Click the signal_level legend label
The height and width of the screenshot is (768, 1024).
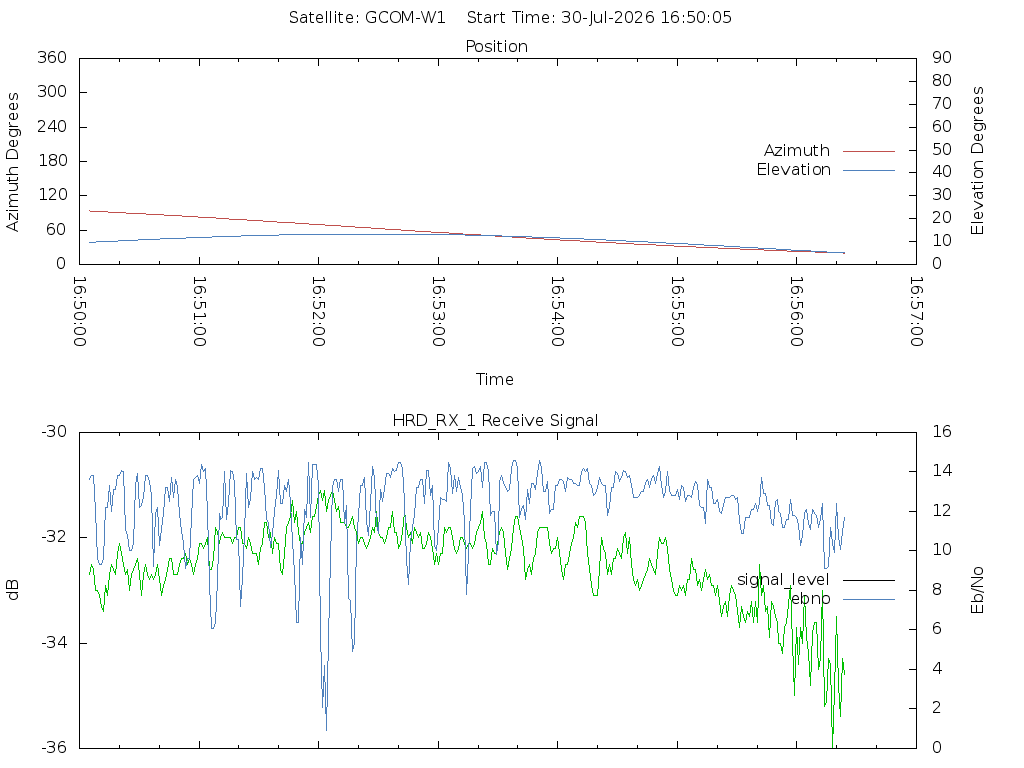(x=783, y=580)
